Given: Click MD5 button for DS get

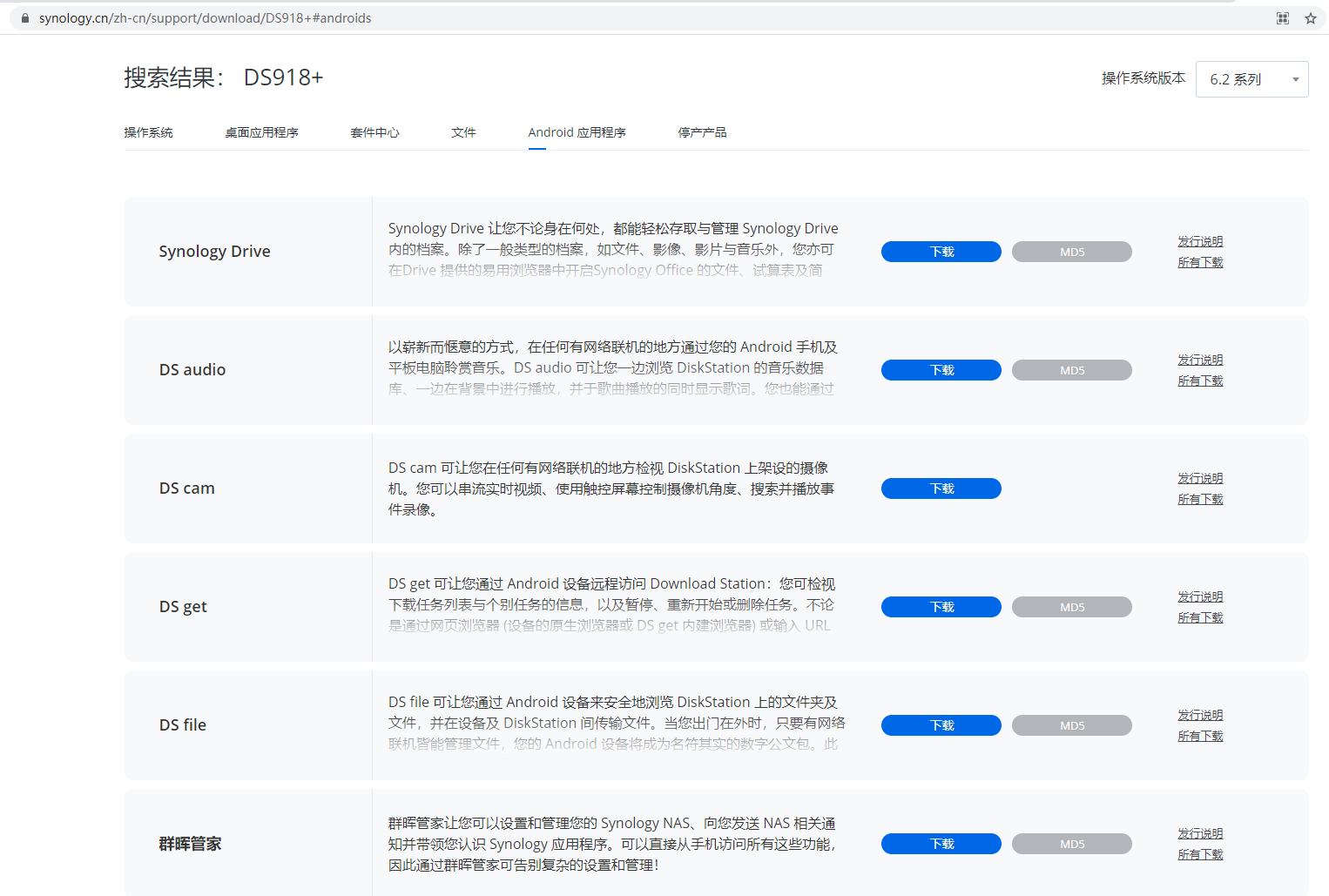Looking at the screenshot, I should (1072, 607).
